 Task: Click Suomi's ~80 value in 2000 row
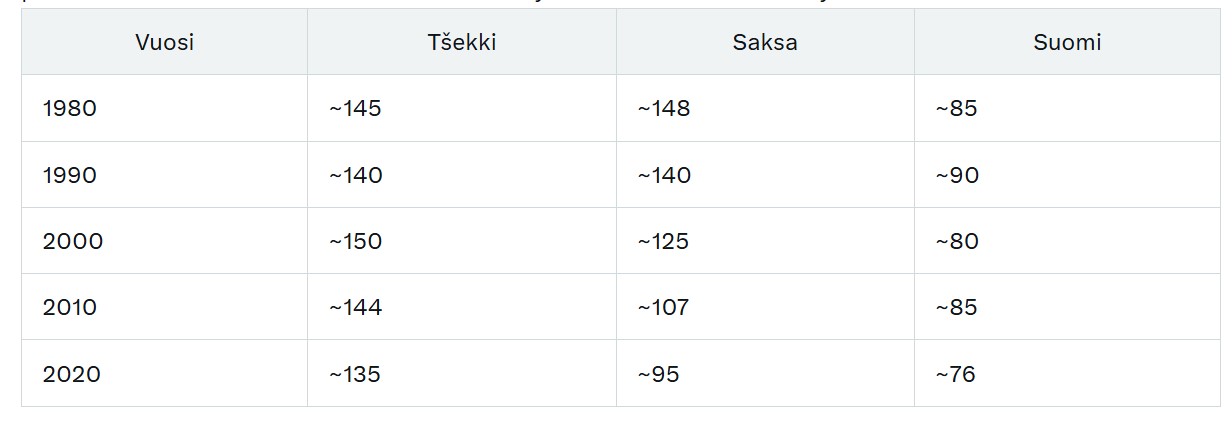coord(957,241)
